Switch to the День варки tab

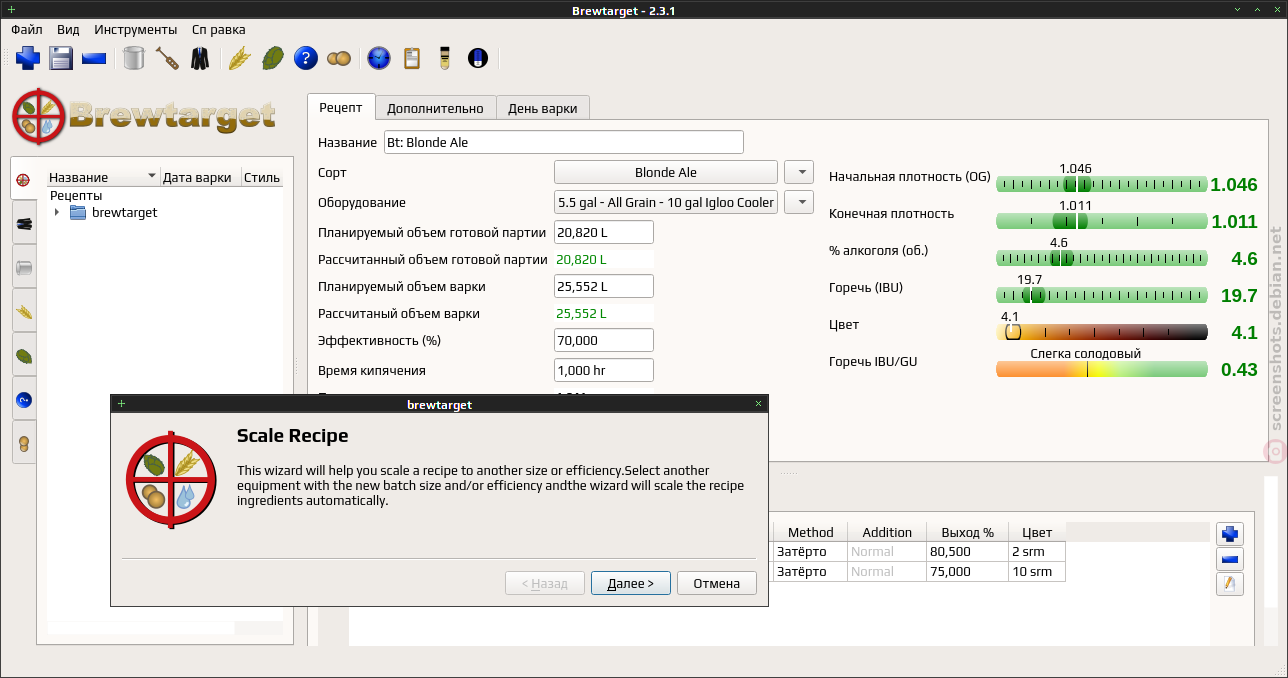pos(543,108)
